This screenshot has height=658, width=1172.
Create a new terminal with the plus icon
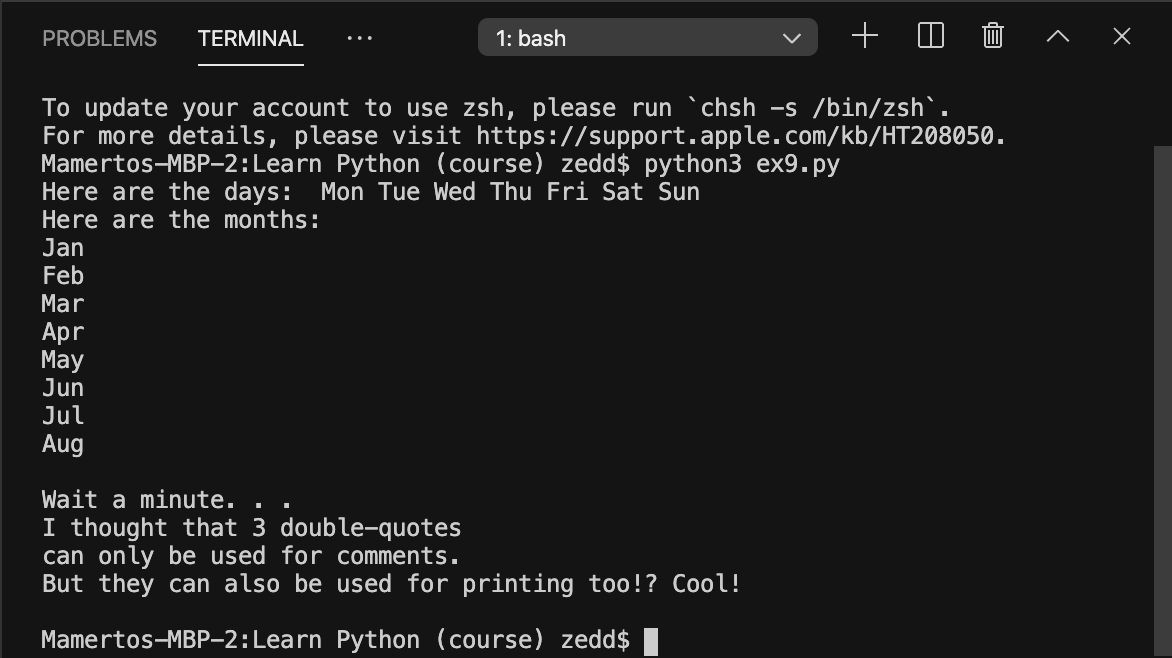[x=865, y=37]
